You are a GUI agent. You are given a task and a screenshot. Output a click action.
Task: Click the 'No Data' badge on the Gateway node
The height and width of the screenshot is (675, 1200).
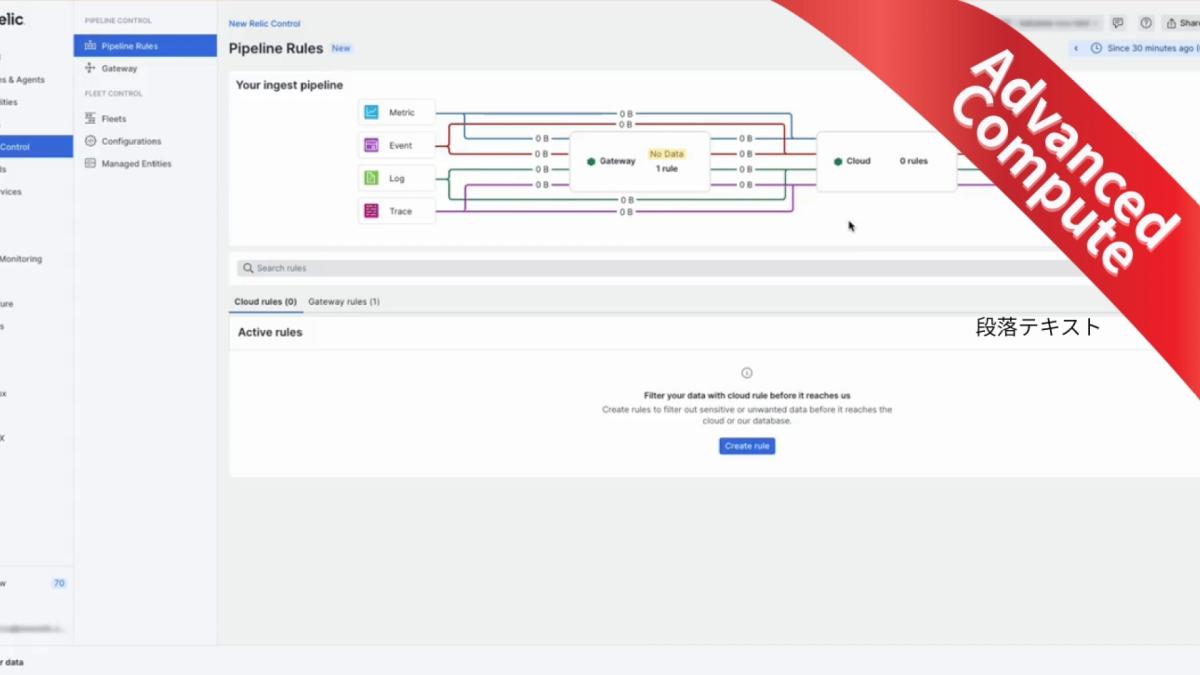[x=666, y=154]
